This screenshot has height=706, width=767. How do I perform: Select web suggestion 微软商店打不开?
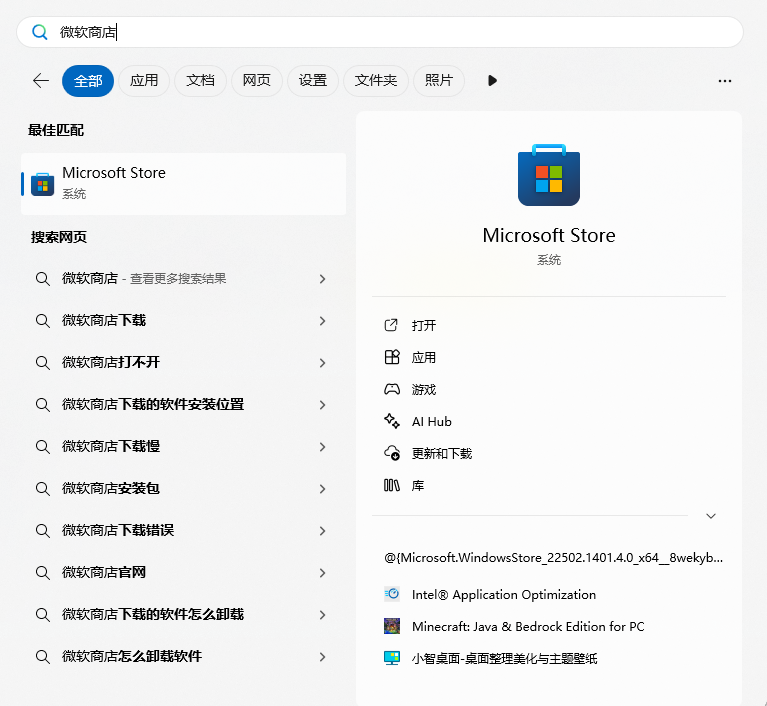click(x=181, y=363)
